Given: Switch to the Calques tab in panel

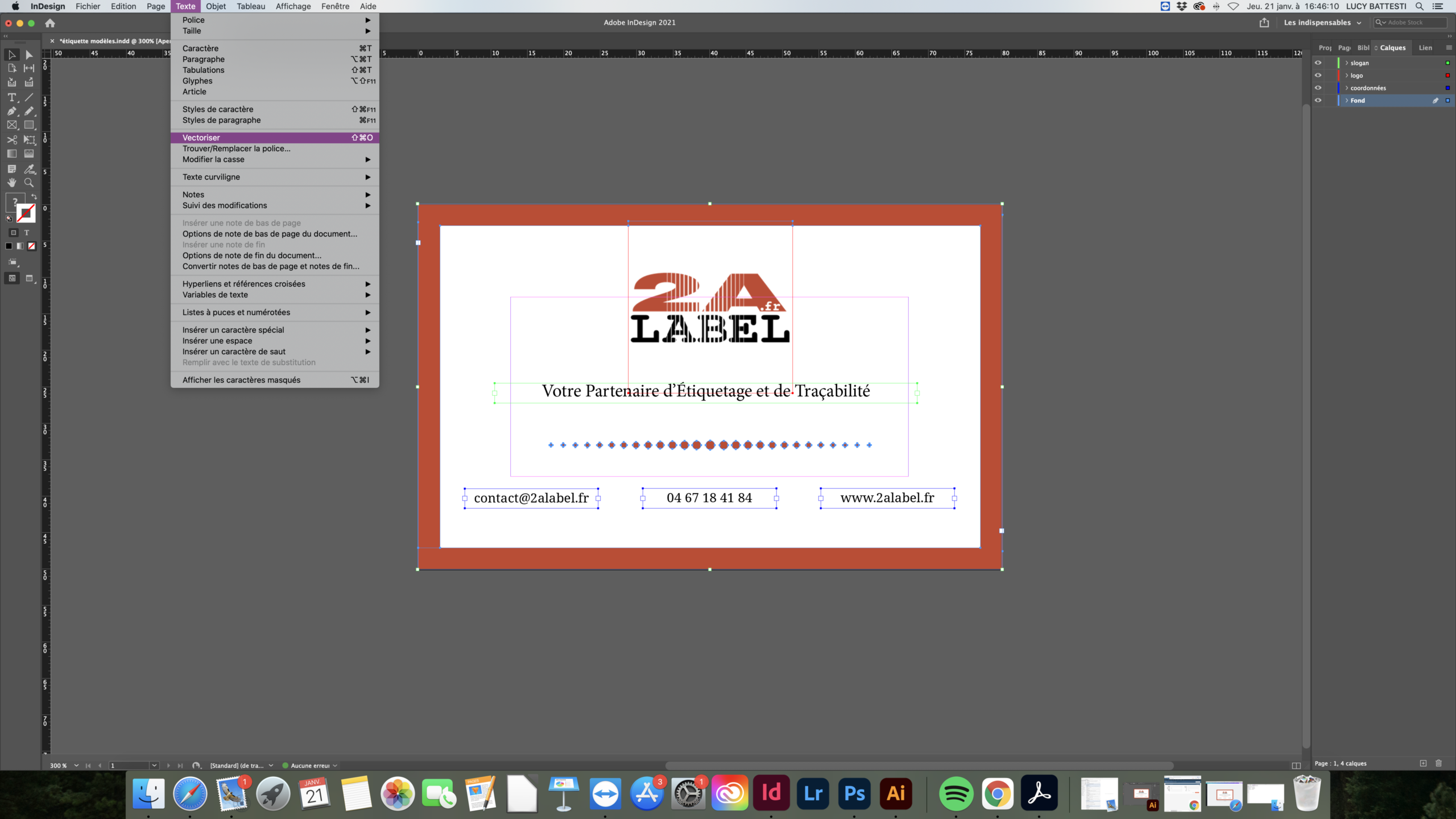Looking at the screenshot, I should 1393,47.
